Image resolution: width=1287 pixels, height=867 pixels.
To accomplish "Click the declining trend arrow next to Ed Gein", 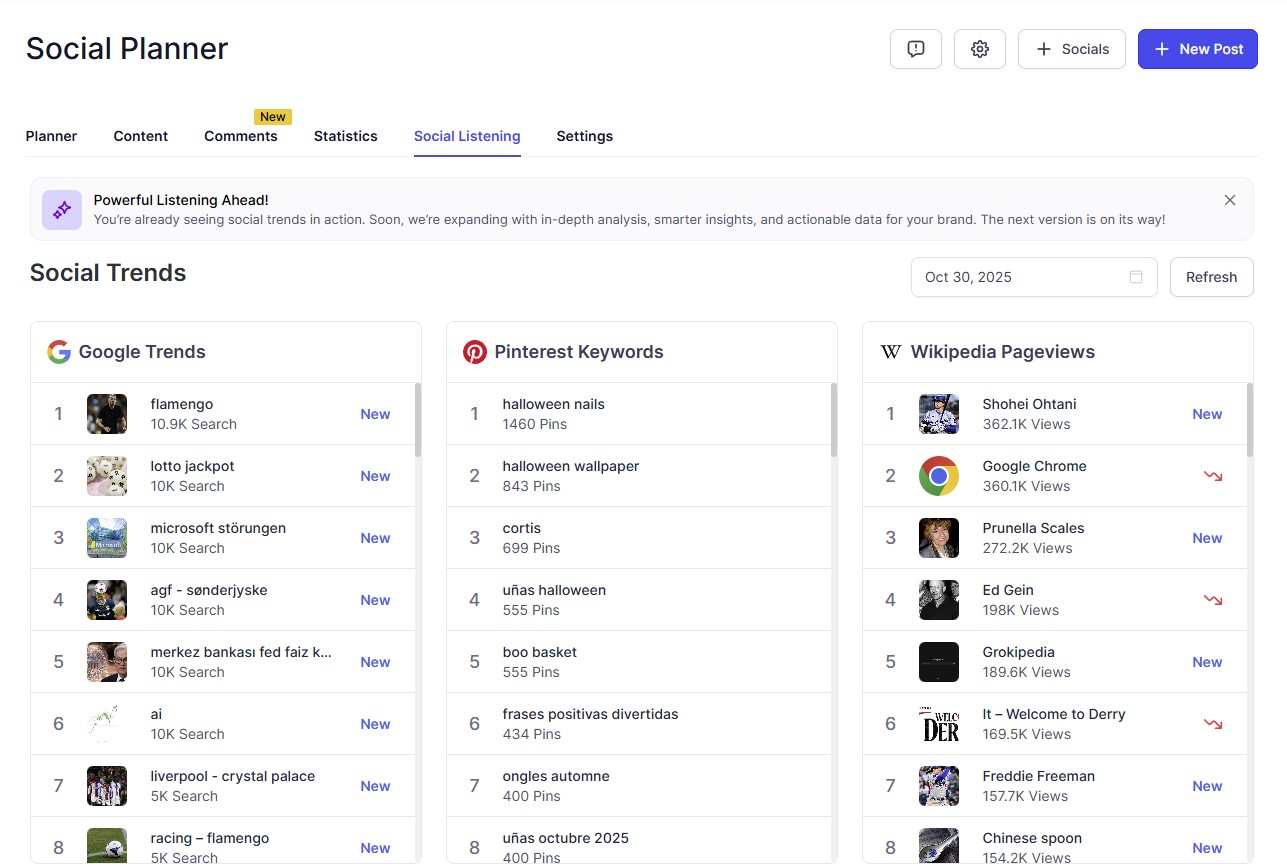I will [1212, 601].
